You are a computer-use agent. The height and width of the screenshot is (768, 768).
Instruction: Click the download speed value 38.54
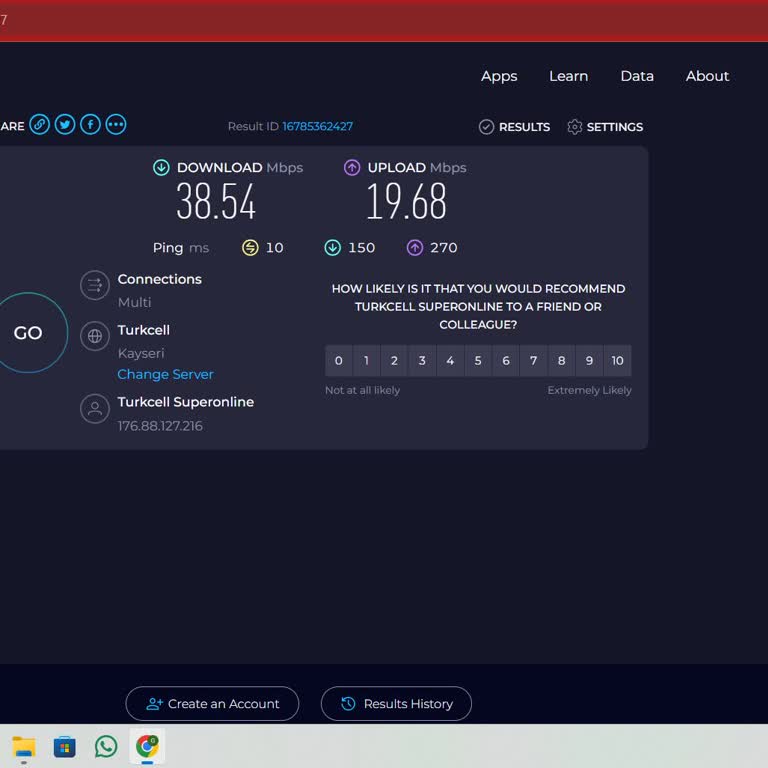(x=216, y=201)
